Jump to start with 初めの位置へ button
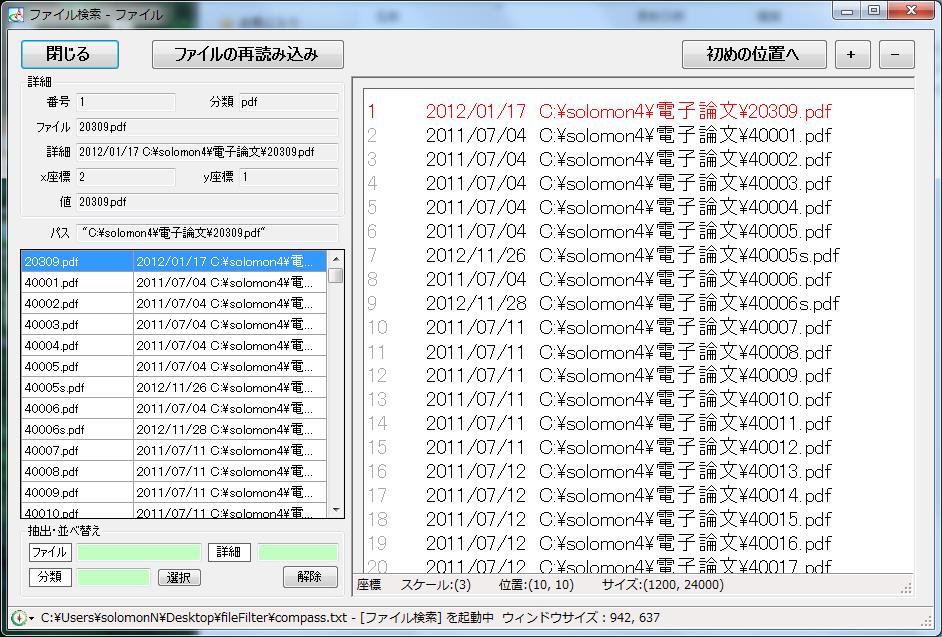This screenshot has height=637, width=942. [x=754, y=54]
